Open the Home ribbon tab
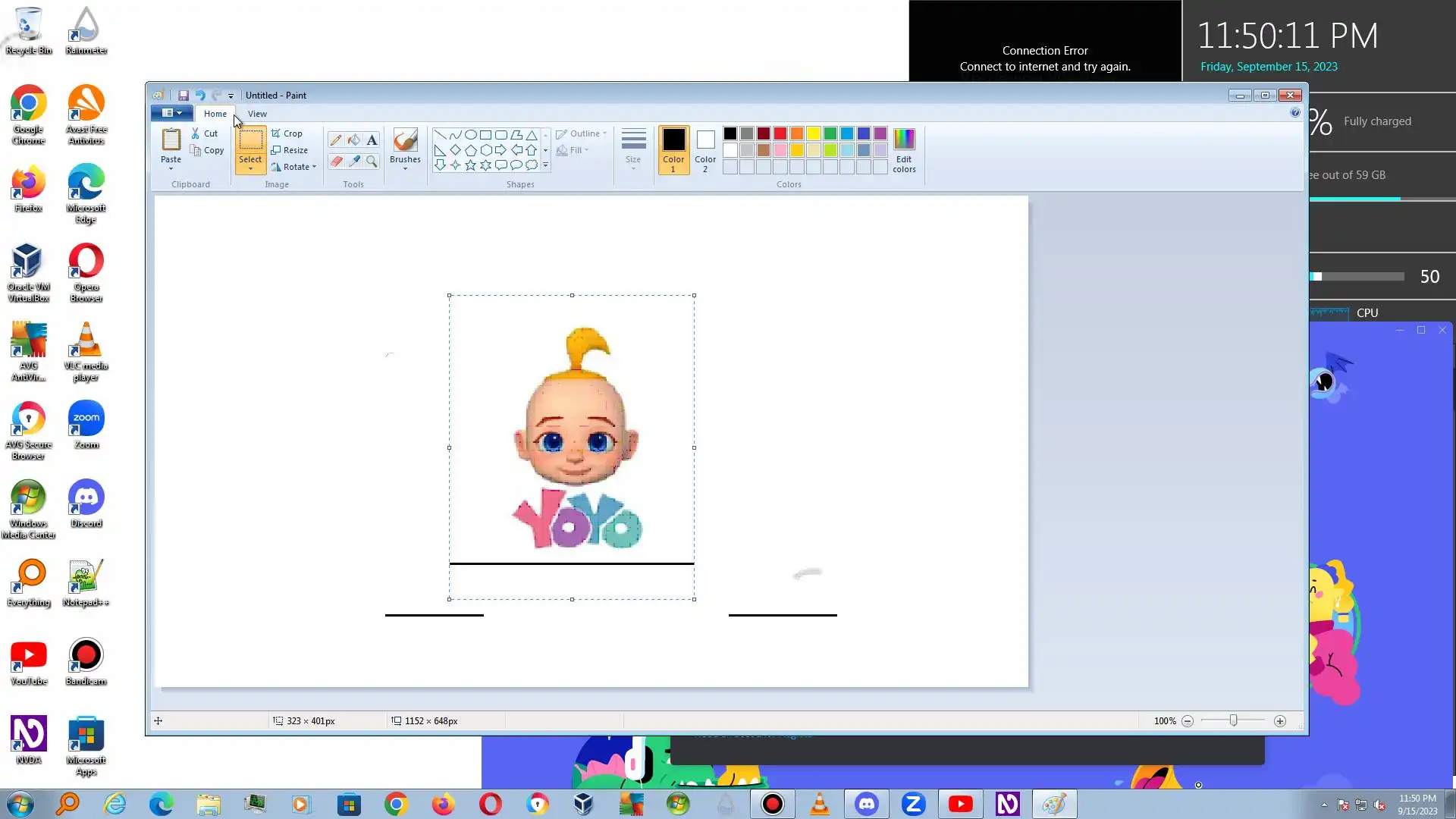The height and width of the screenshot is (819, 1456). 215,114
